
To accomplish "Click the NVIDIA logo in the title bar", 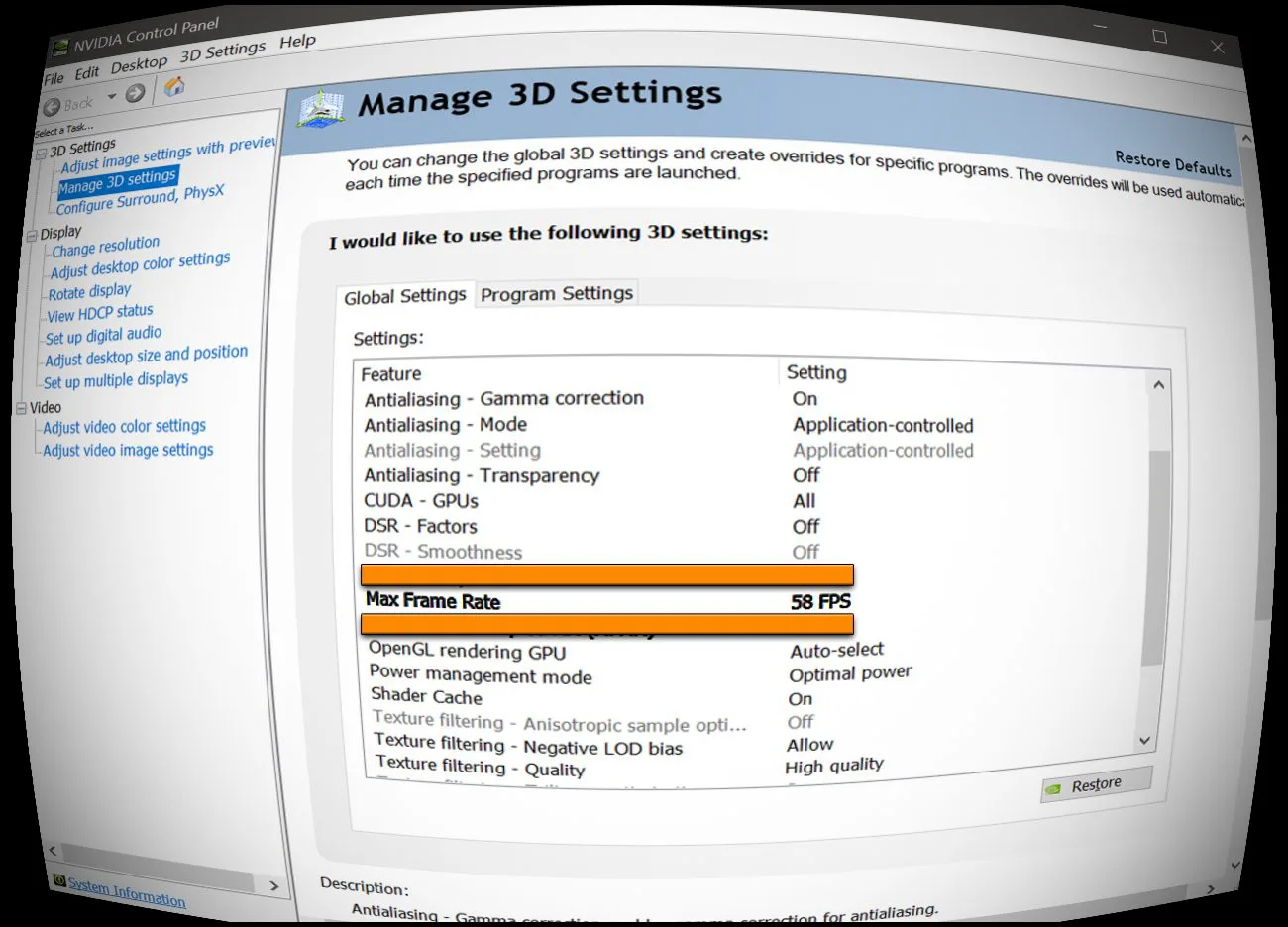I will [x=60, y=47].
